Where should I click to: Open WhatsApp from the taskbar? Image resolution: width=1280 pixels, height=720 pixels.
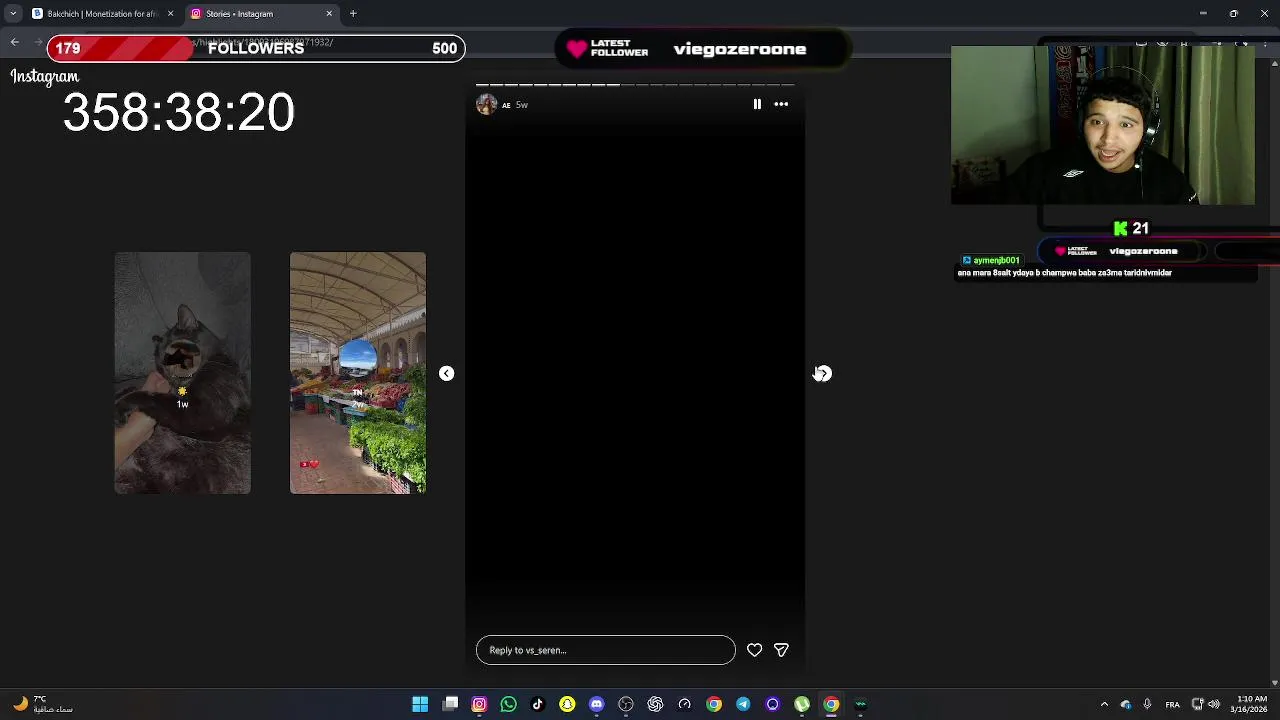(508, 704)
